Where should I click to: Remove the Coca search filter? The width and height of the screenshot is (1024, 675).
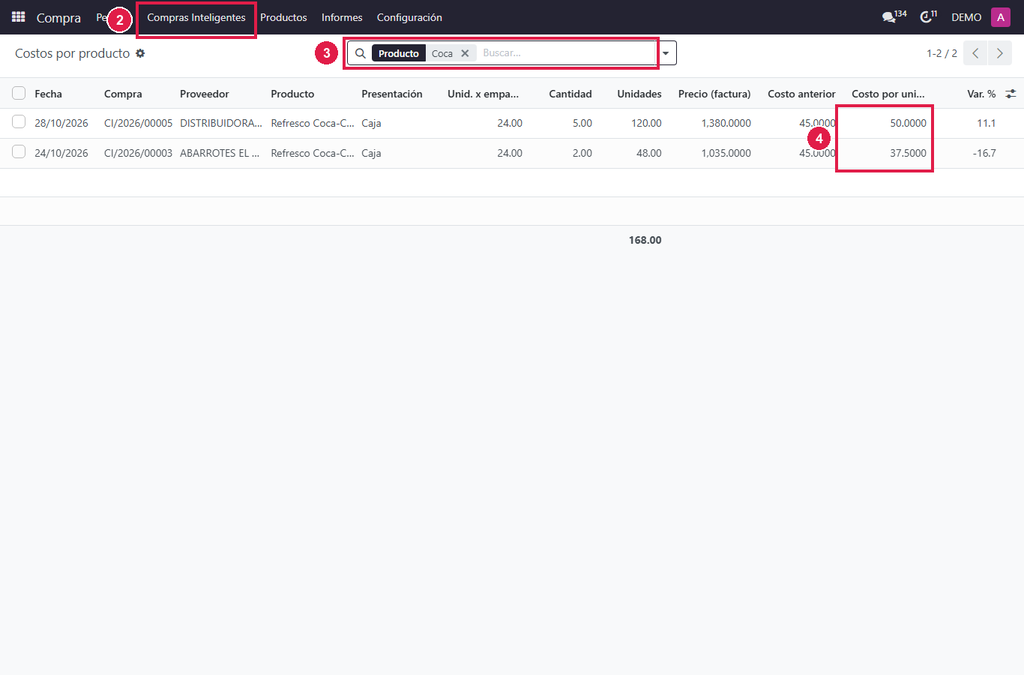465,54
